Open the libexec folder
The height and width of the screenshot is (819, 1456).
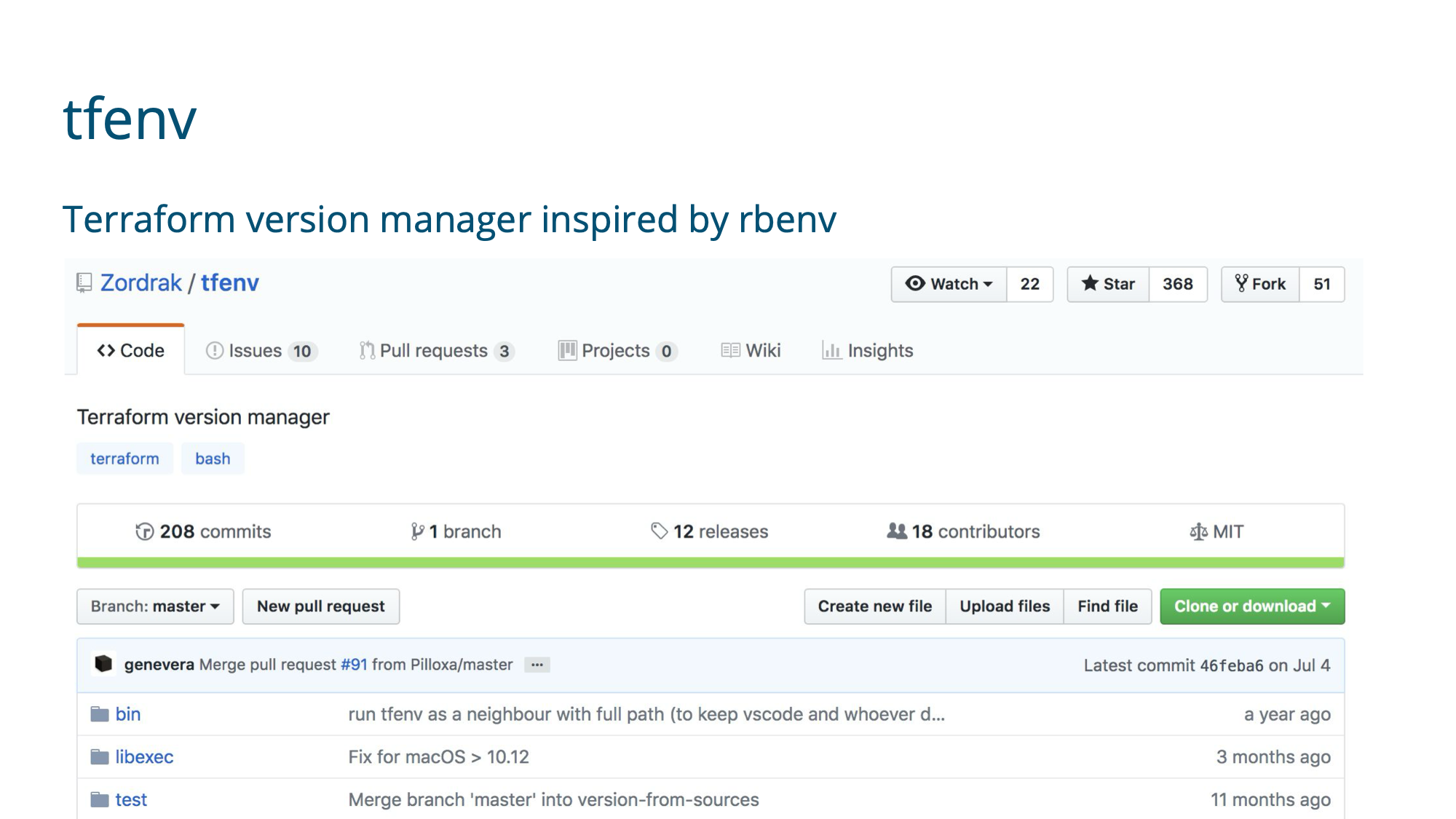click(144, 757)
